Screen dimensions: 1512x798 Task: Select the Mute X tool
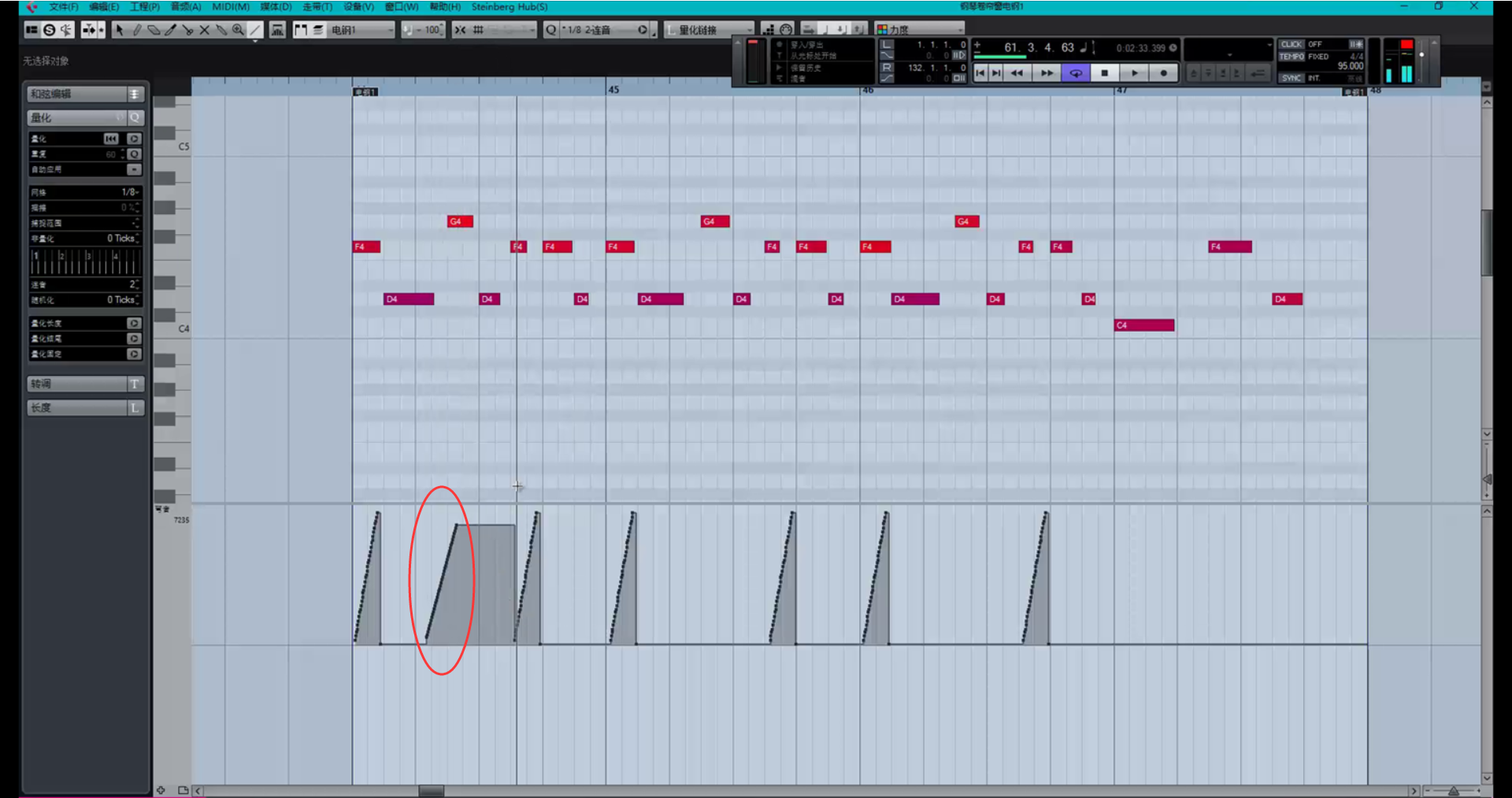click(204, 30)
